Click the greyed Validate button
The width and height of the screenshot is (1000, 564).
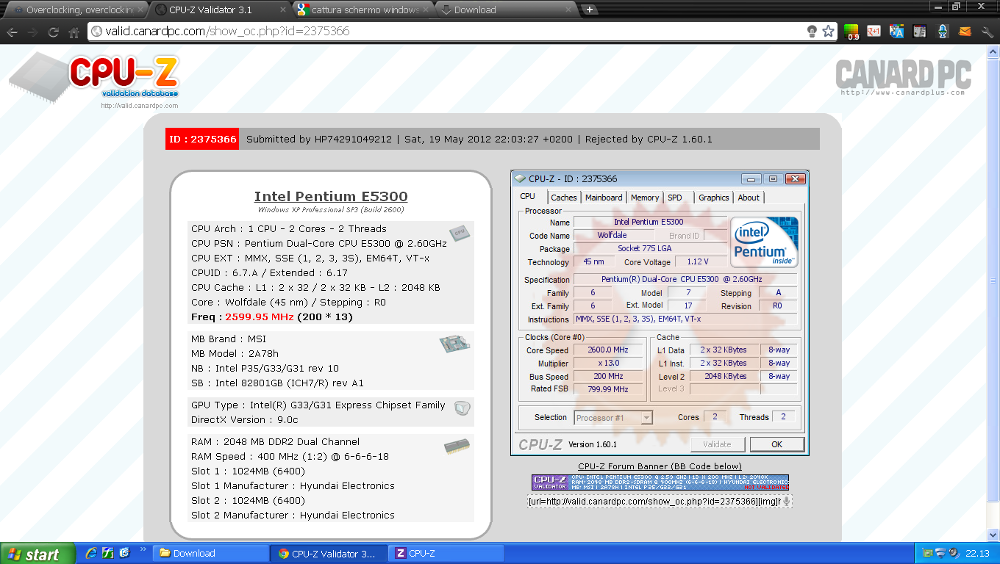point(717,444)
